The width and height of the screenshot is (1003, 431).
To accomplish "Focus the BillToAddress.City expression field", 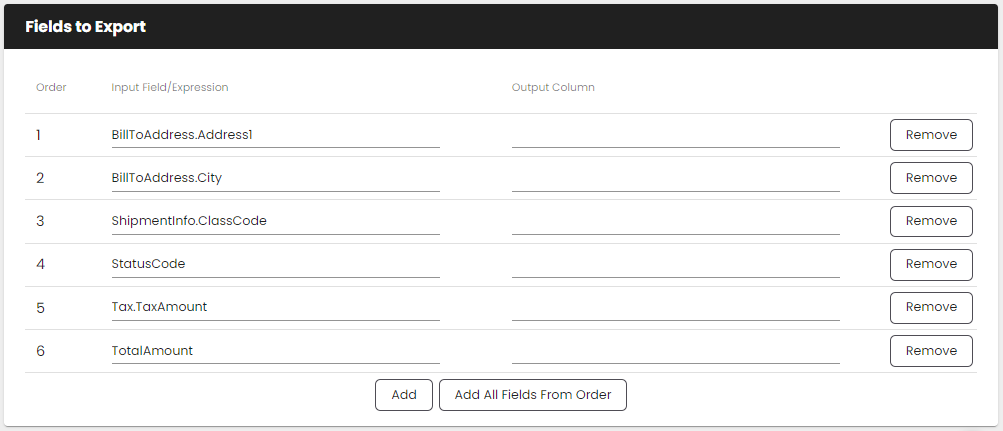I will coord(275,178).
